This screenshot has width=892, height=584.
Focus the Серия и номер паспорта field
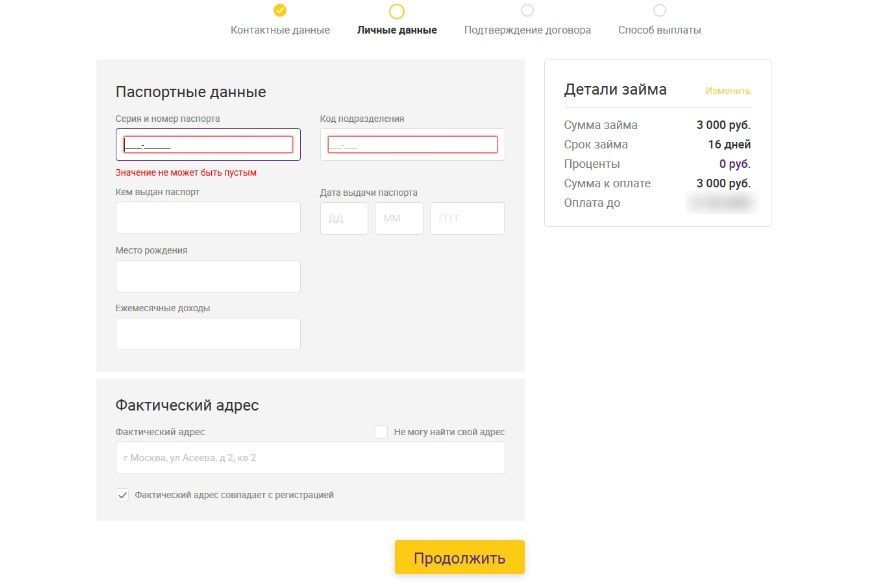click(208, 145)
